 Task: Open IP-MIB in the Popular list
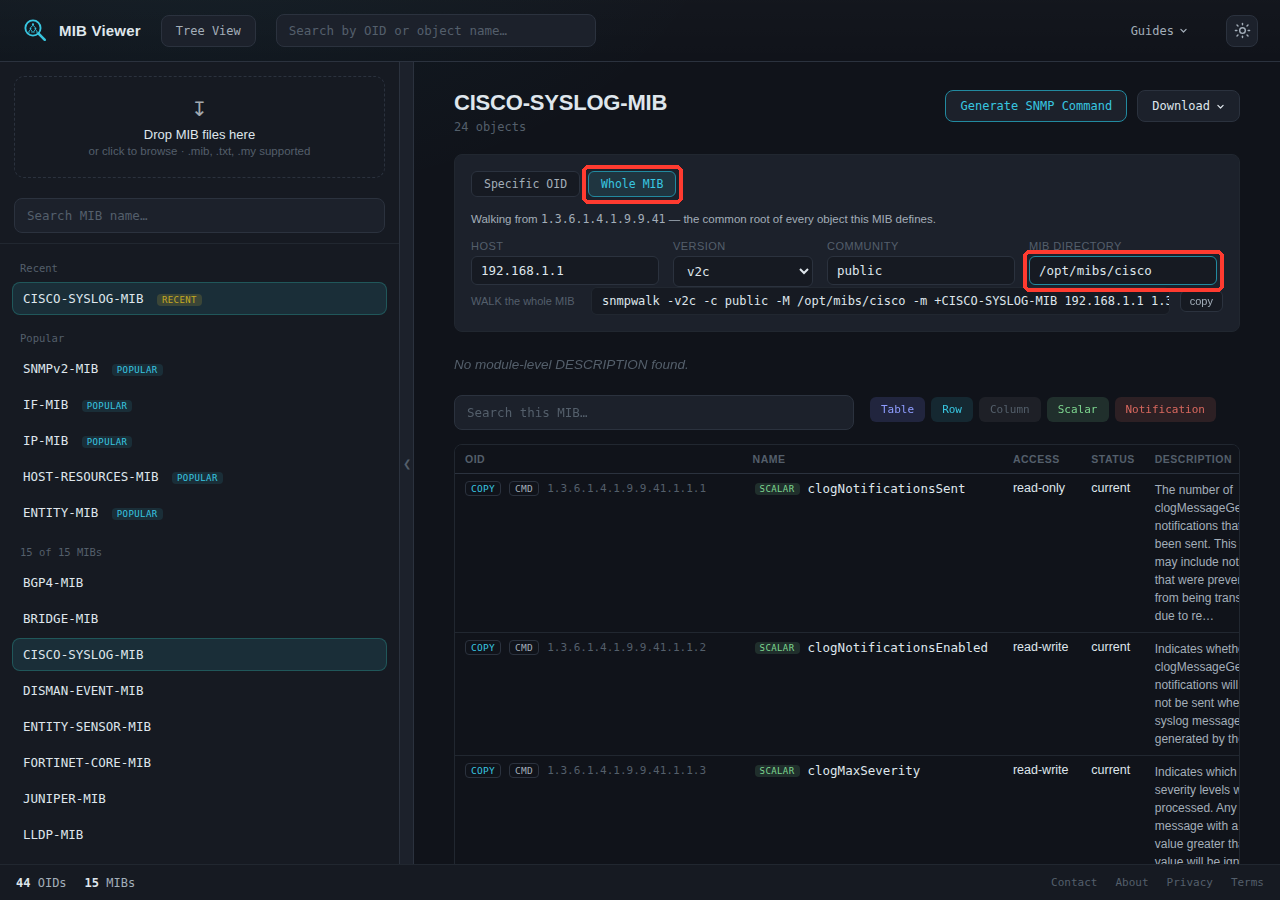tap(199, 441)
